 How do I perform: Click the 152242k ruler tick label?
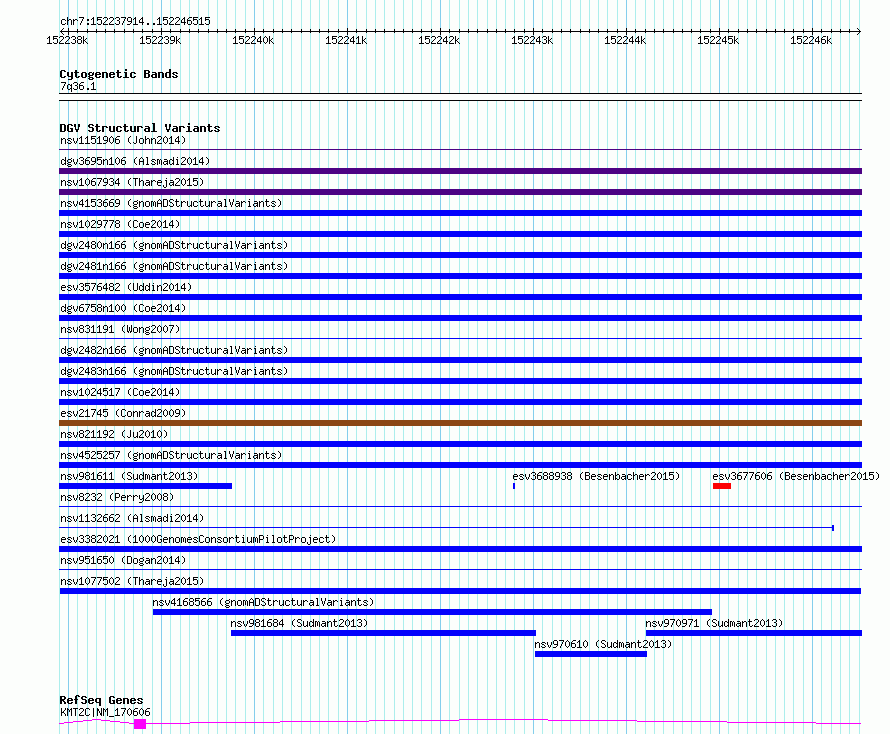click(x=439, y=40)
